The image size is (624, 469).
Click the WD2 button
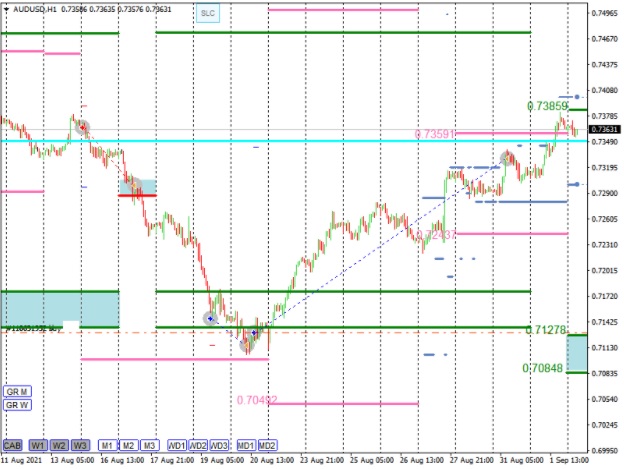198,445
